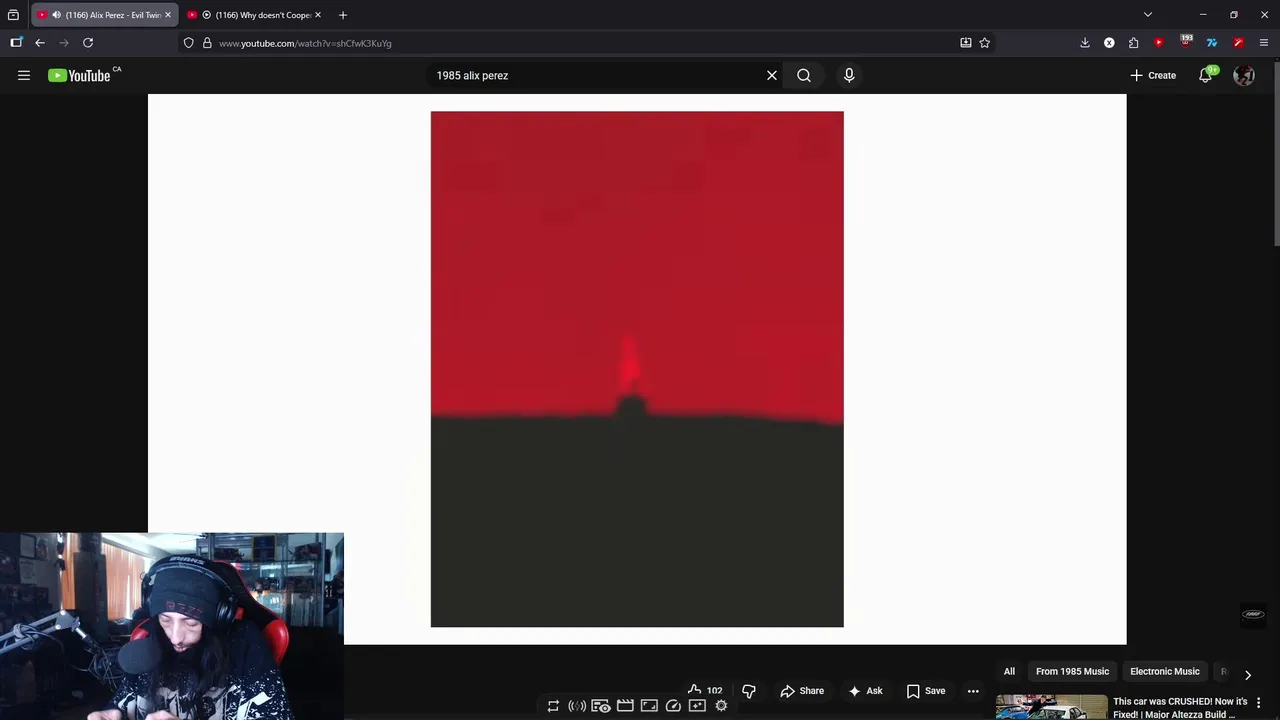This screenshot has height=720, width=1280.
Task: Open the playback speed gauge icon
Action: tap(673, 706)
